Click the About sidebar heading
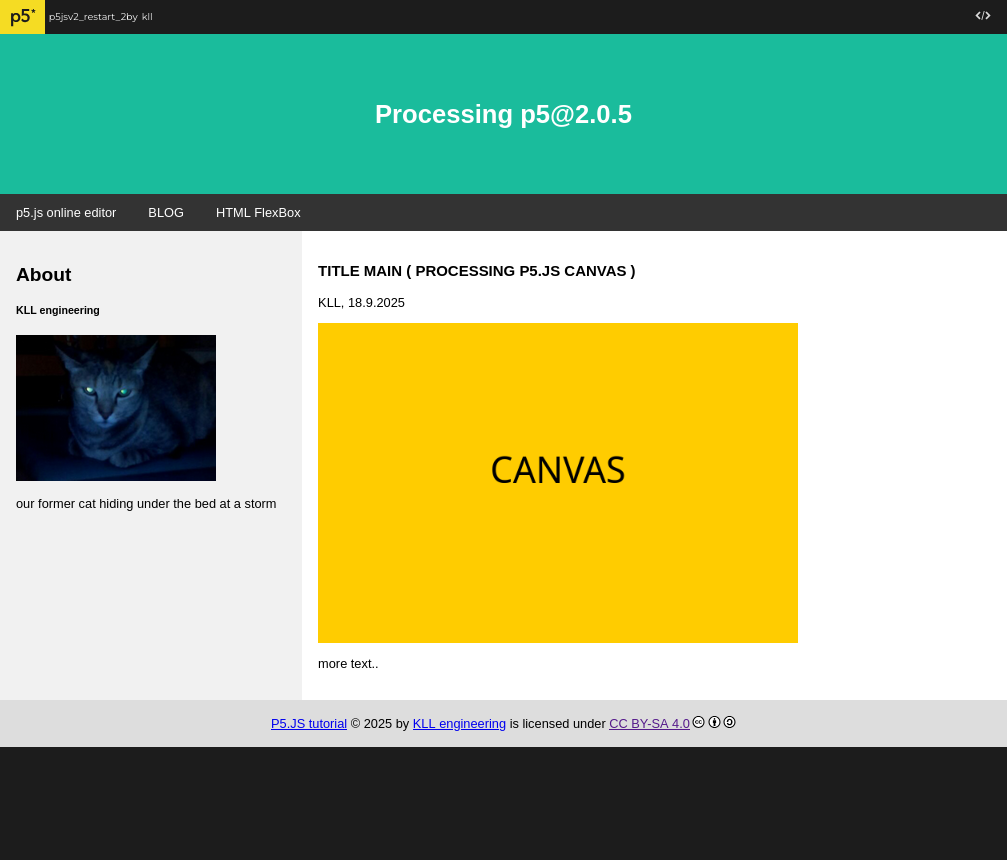 click(44, 275)
